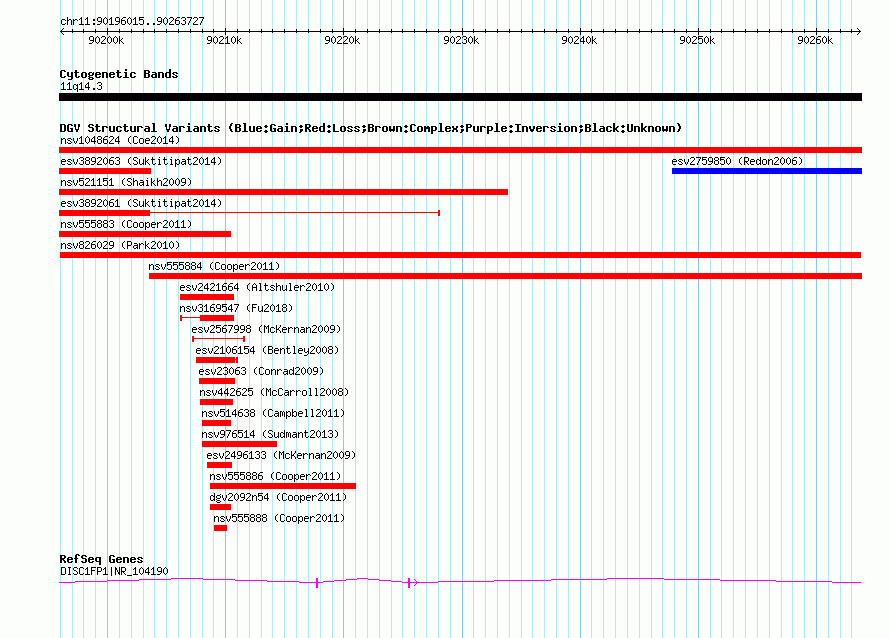Select nsv976514 (Sudmant2013) variant label
This screenshot has width=890, height=638.
[x=270, y=434]
